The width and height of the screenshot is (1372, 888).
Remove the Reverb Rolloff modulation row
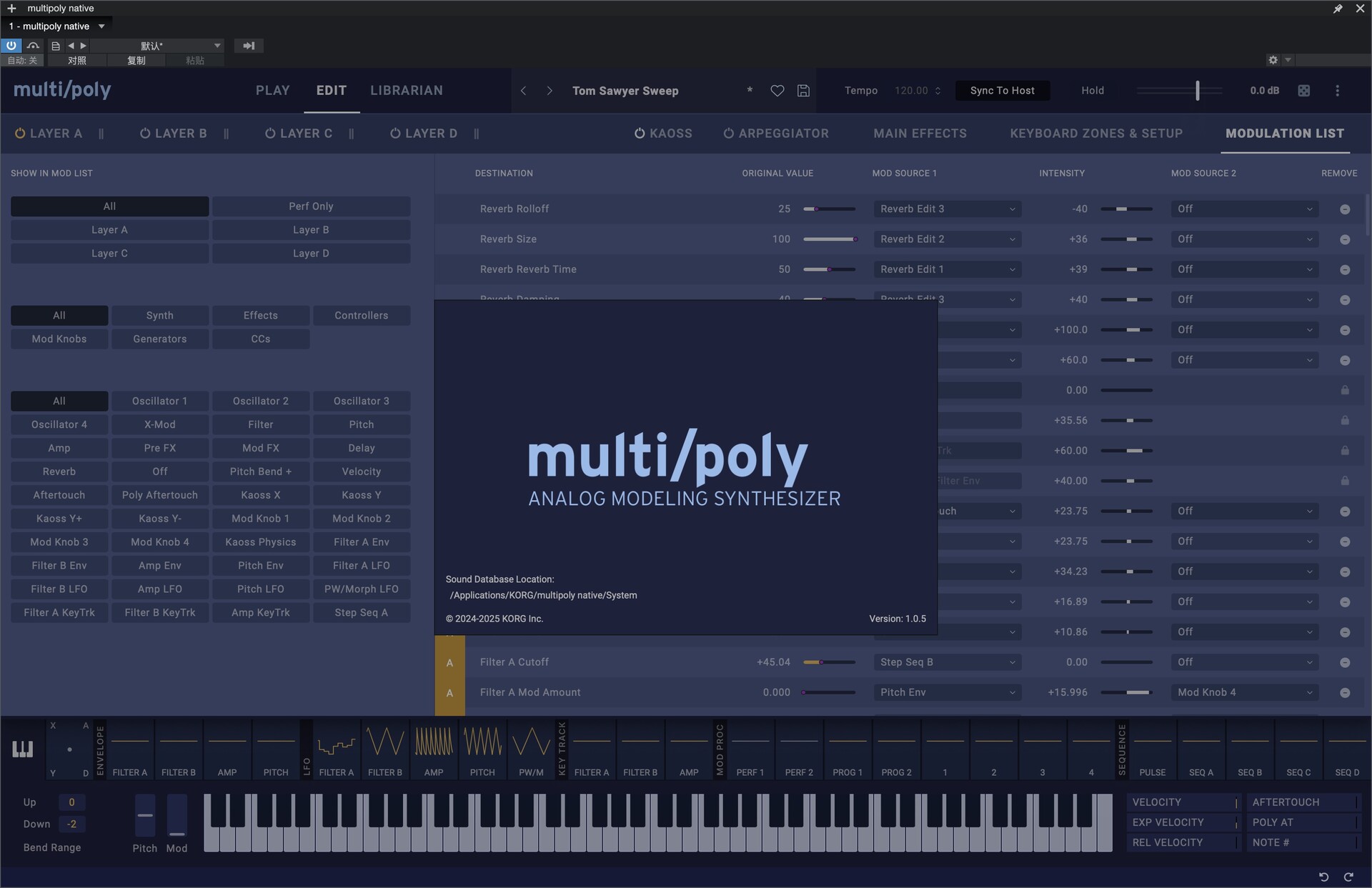(1345, 209)
